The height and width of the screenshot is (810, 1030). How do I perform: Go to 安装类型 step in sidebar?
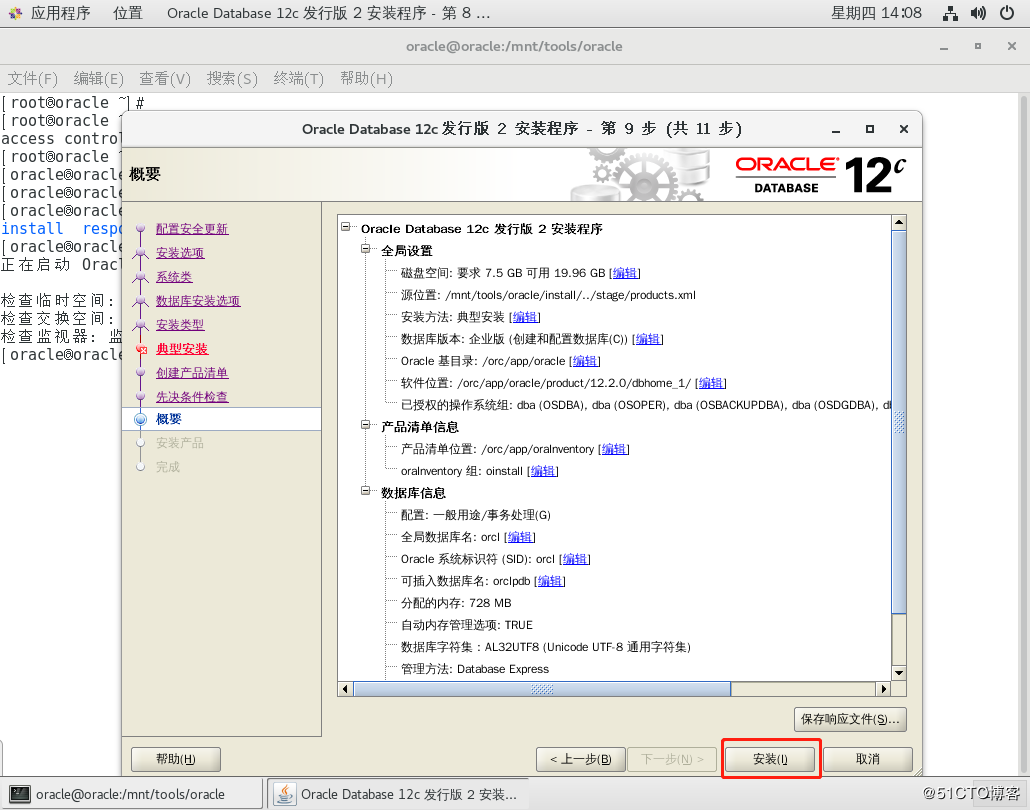[x=180, y=325]
